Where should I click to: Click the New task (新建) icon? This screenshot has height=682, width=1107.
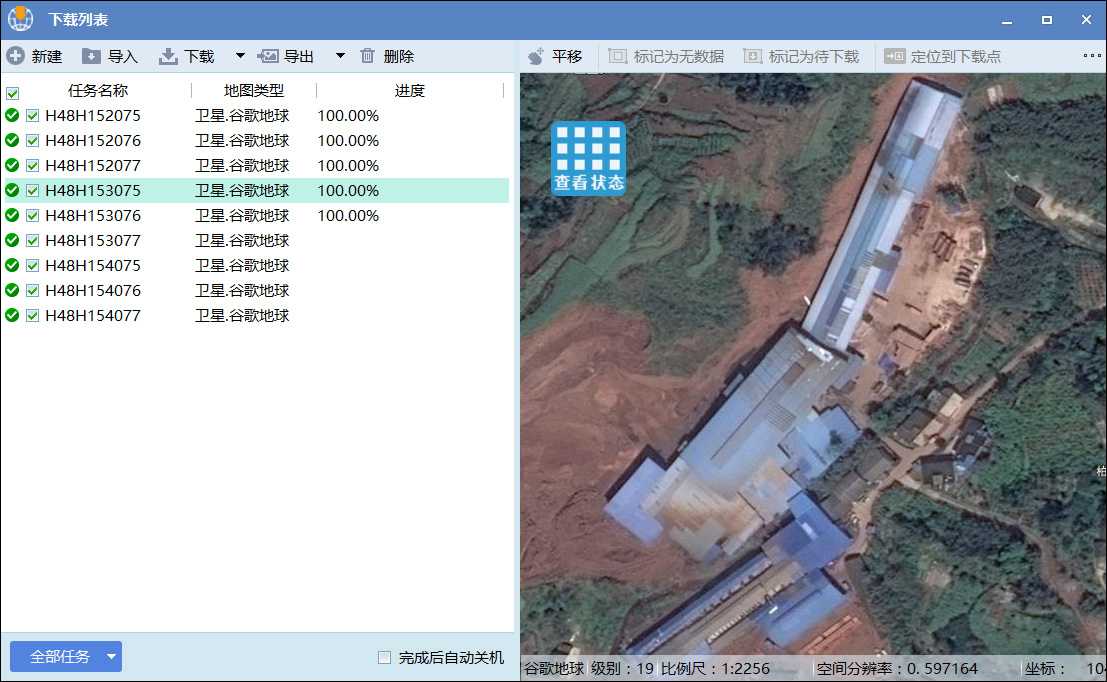click(16, 56)
